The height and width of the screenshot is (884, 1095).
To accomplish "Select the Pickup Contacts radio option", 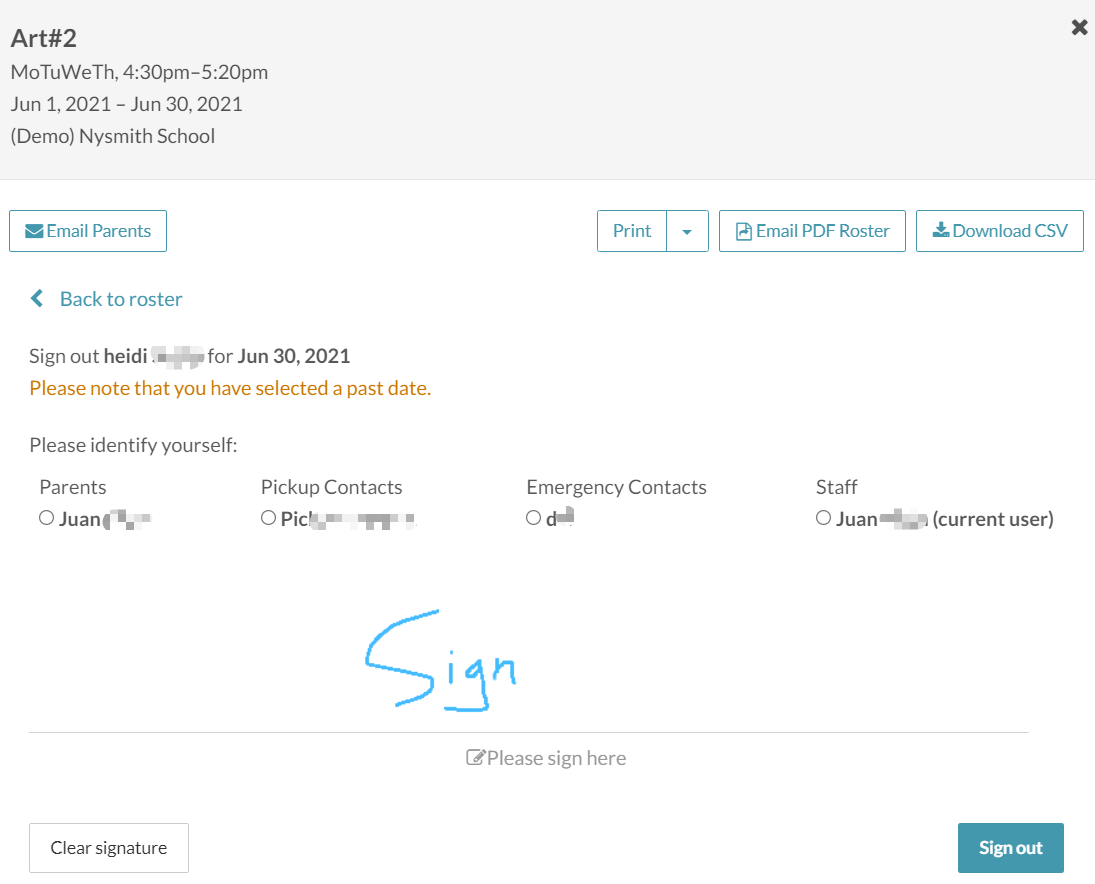I will coord(268,518).
